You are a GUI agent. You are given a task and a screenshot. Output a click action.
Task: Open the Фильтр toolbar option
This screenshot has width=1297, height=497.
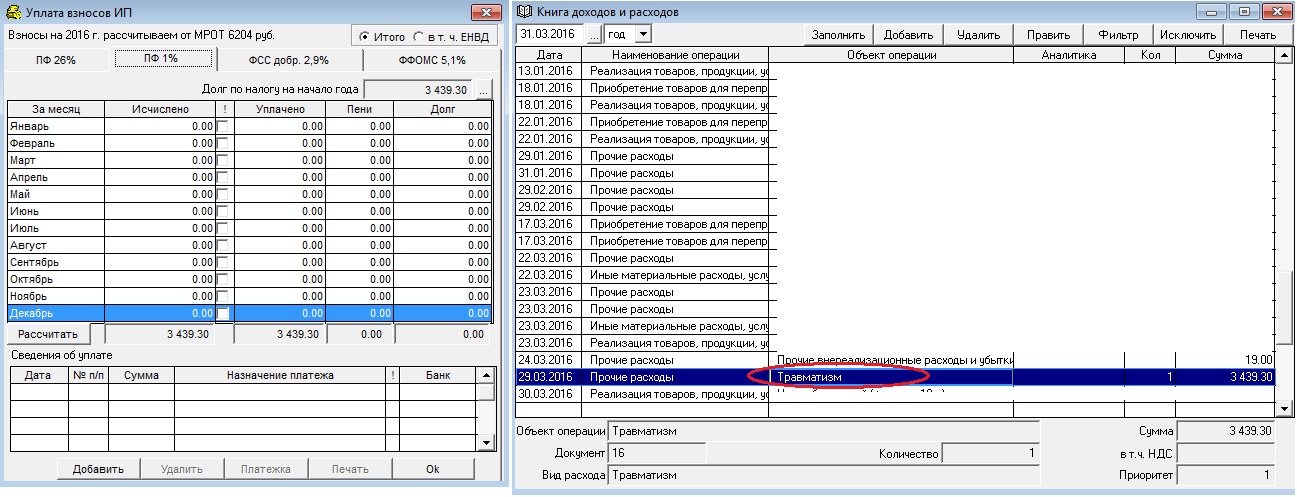coord(1118,35)
